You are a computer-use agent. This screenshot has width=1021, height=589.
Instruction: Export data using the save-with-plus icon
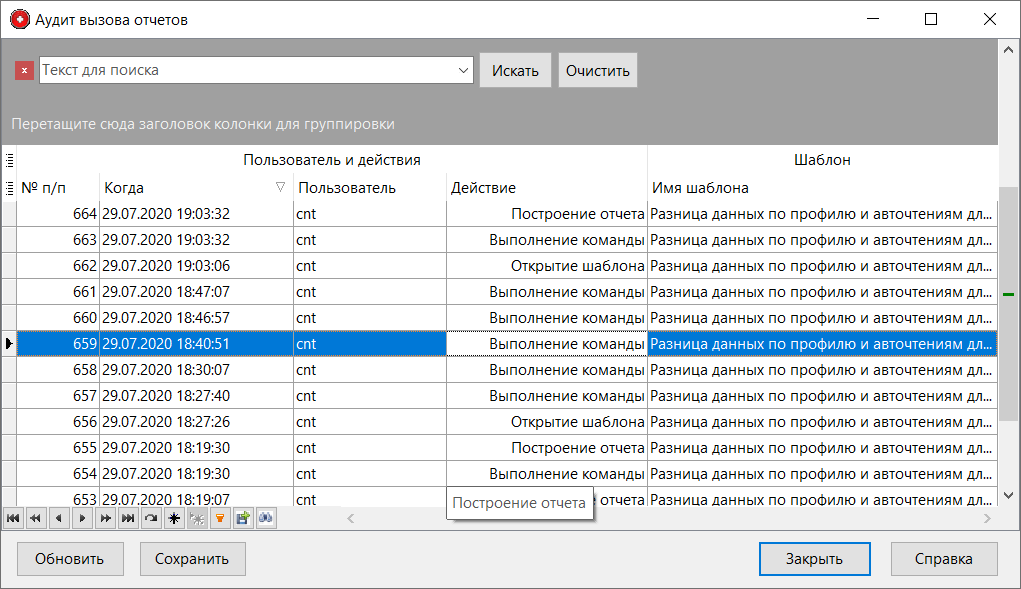point(241,518)
